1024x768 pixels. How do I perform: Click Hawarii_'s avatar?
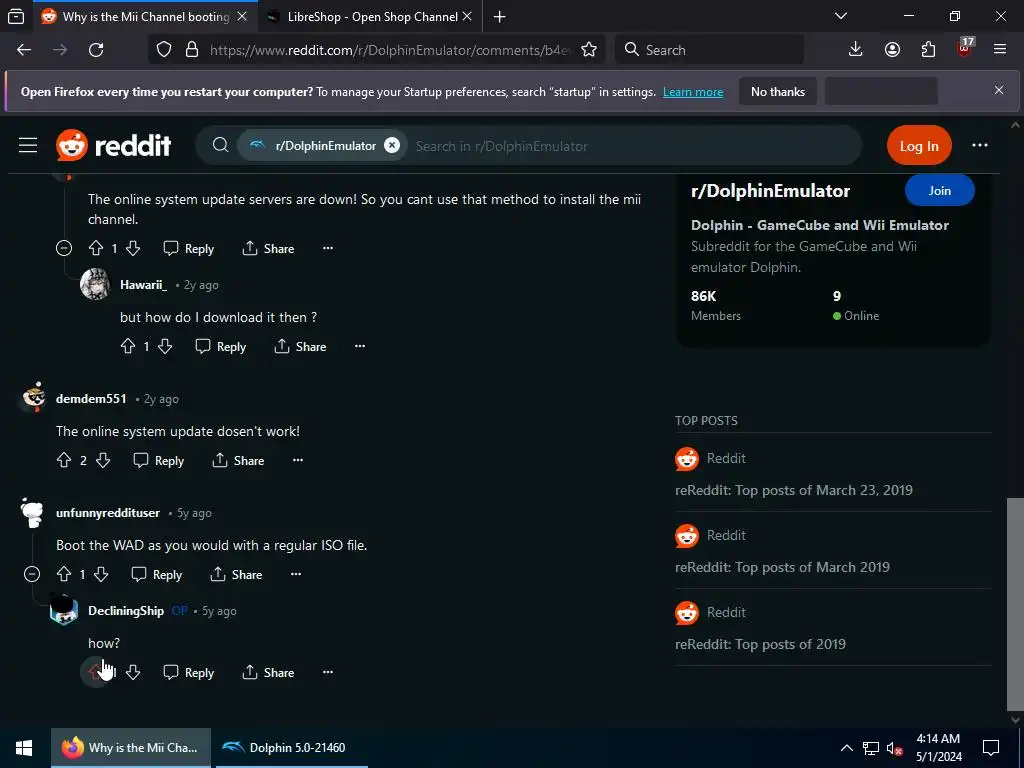pos(95,284)
